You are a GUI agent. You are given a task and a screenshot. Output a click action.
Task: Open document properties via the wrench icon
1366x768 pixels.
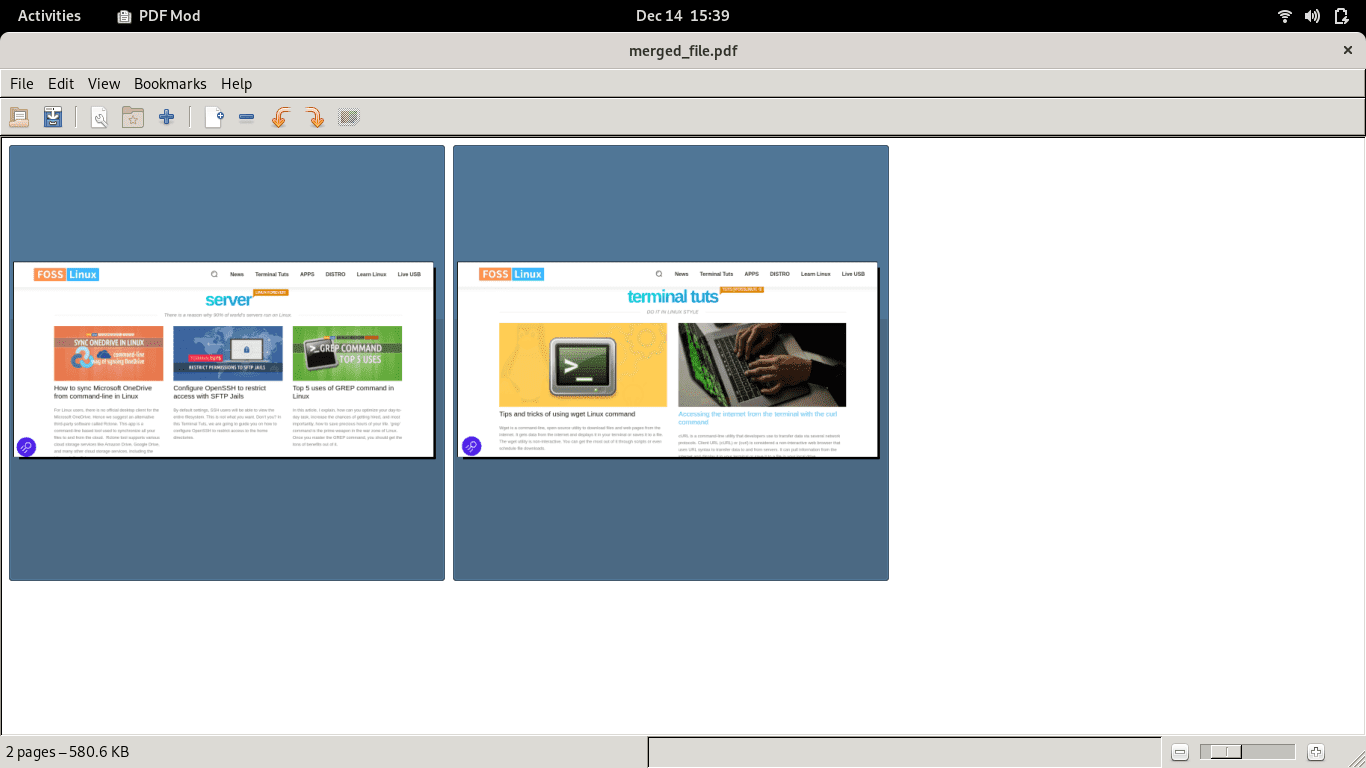(99, 118)
